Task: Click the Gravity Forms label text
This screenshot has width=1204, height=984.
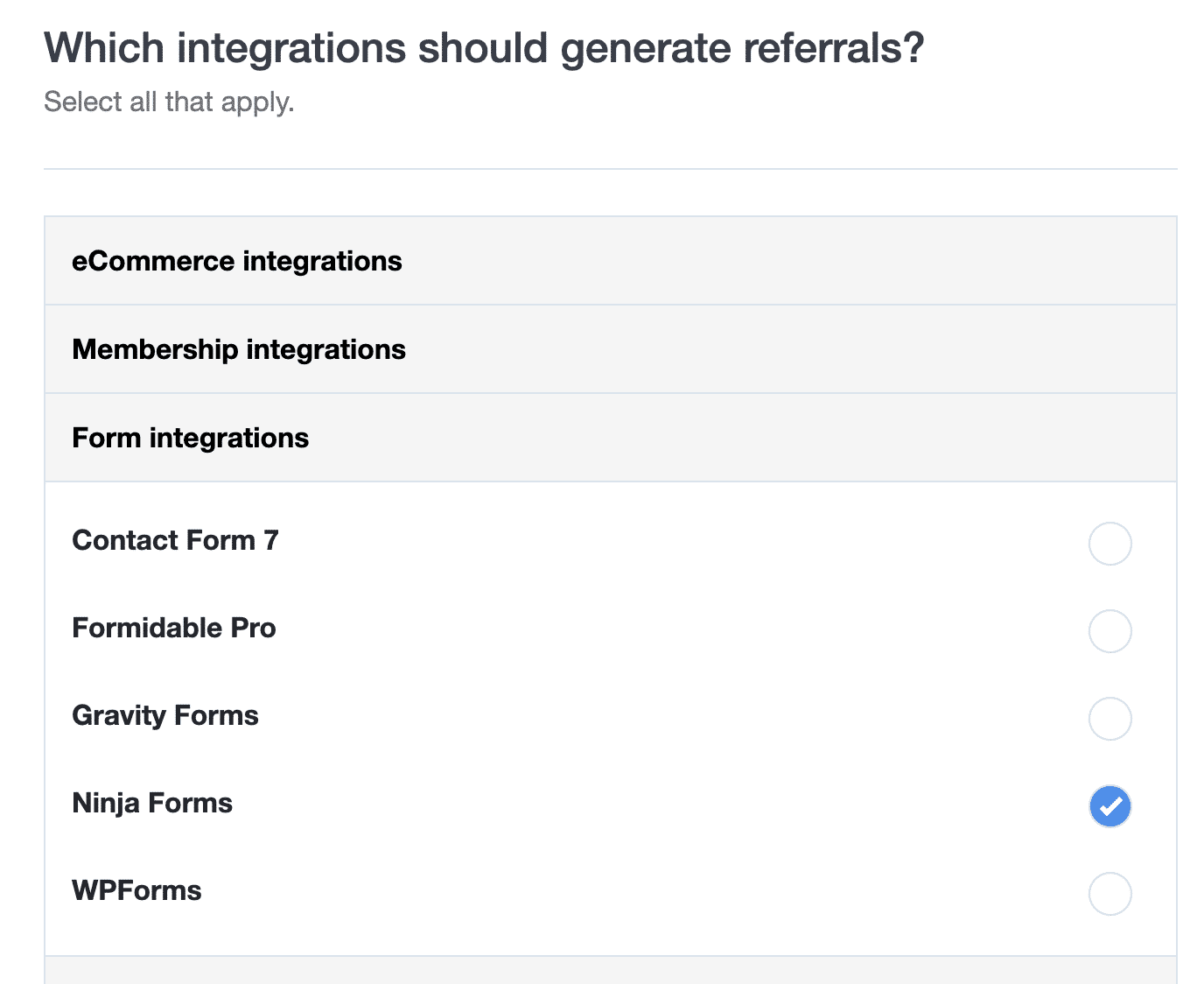Action: click(164, 715)
